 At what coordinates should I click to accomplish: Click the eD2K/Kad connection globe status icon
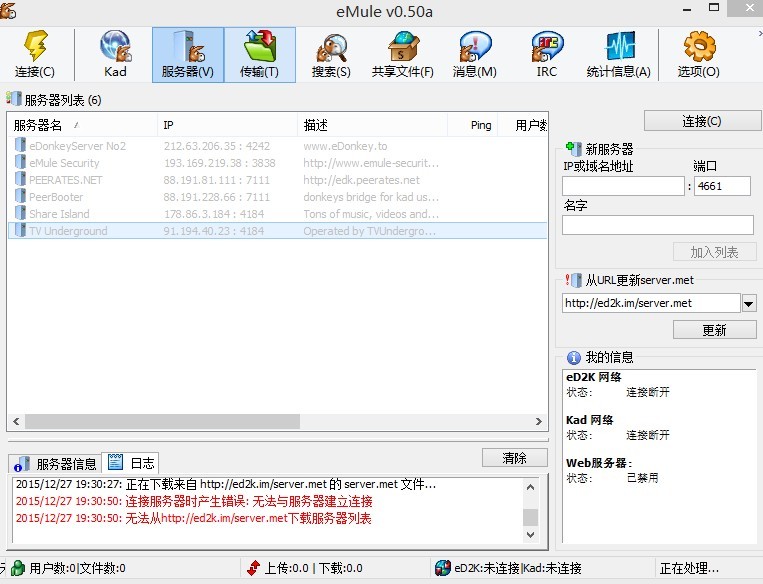443,568
